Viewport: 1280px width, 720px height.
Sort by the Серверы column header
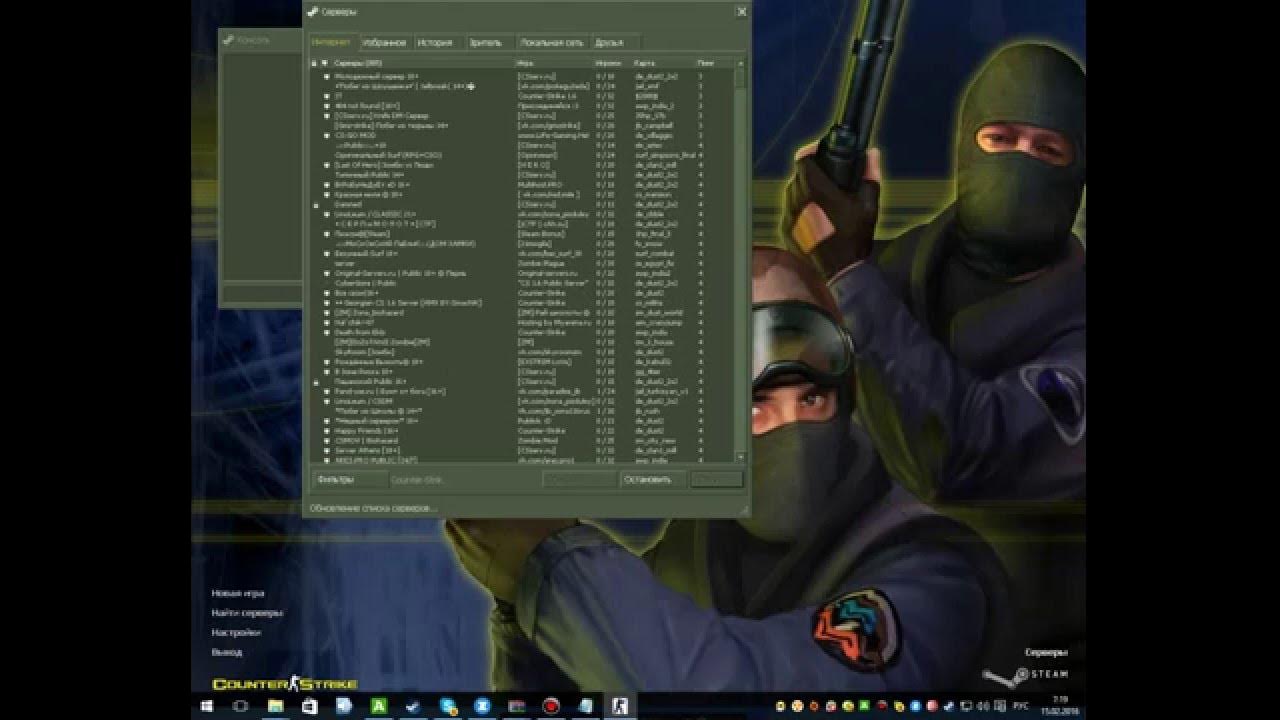pos(423,63)
